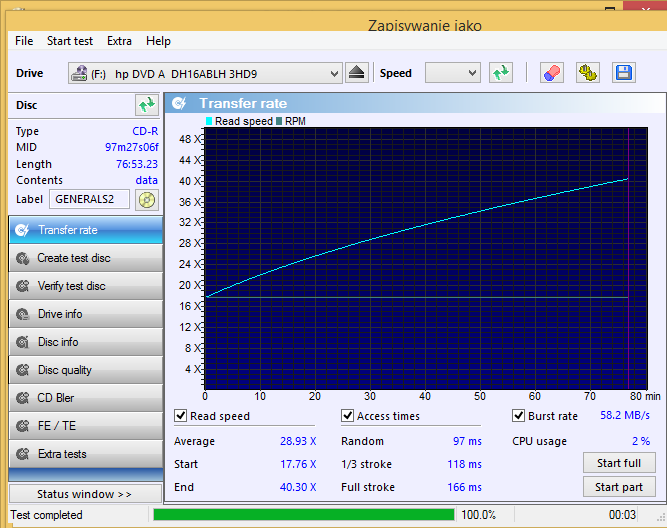
Task: Click the Start part button
Action: [619, 487]
